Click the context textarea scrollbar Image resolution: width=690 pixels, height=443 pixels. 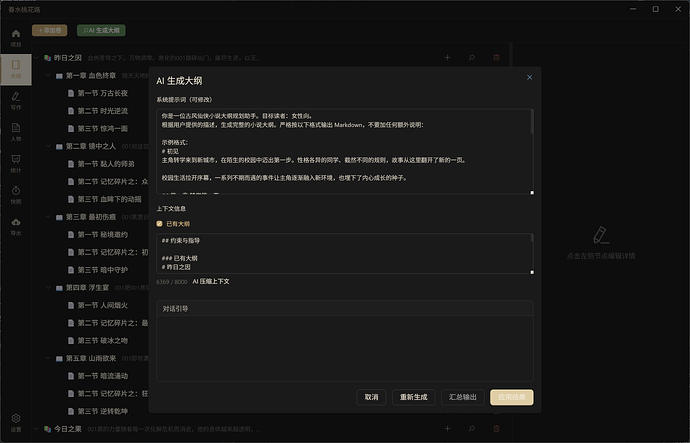tap(532, 238)
